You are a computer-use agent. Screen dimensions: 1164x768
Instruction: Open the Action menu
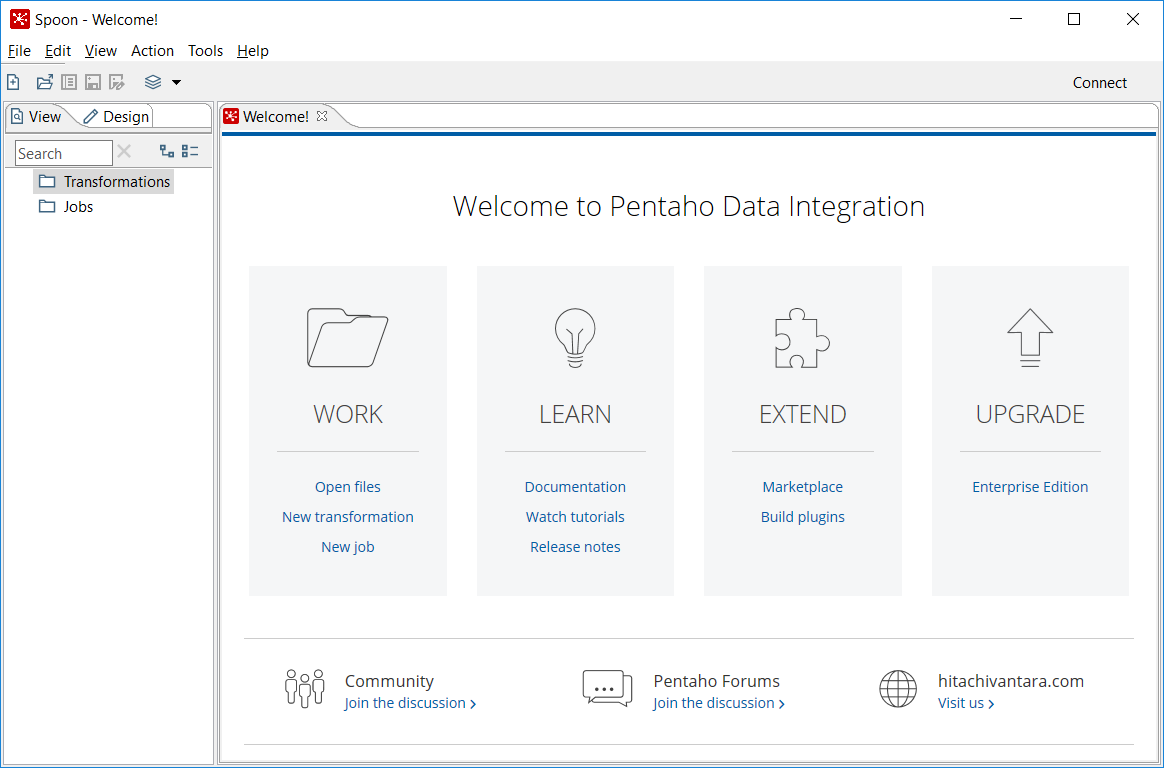tap(152, 51)
